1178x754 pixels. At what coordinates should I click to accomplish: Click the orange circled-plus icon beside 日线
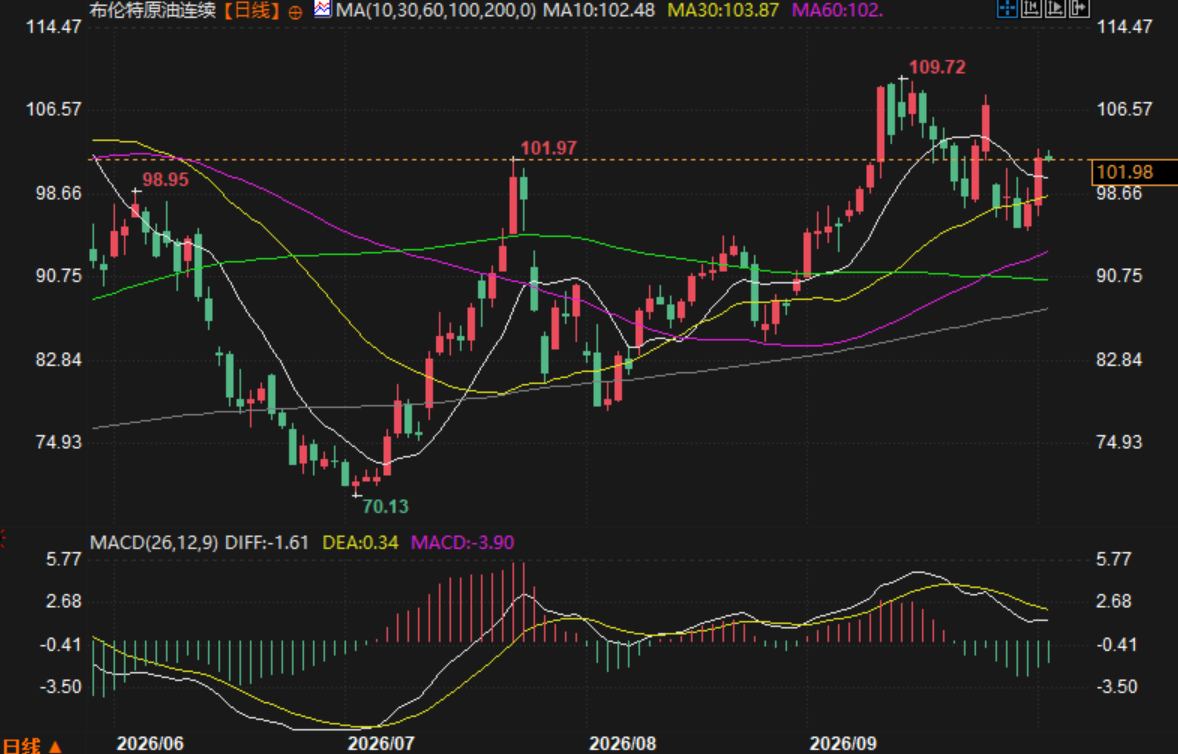(x=295, y=11)
